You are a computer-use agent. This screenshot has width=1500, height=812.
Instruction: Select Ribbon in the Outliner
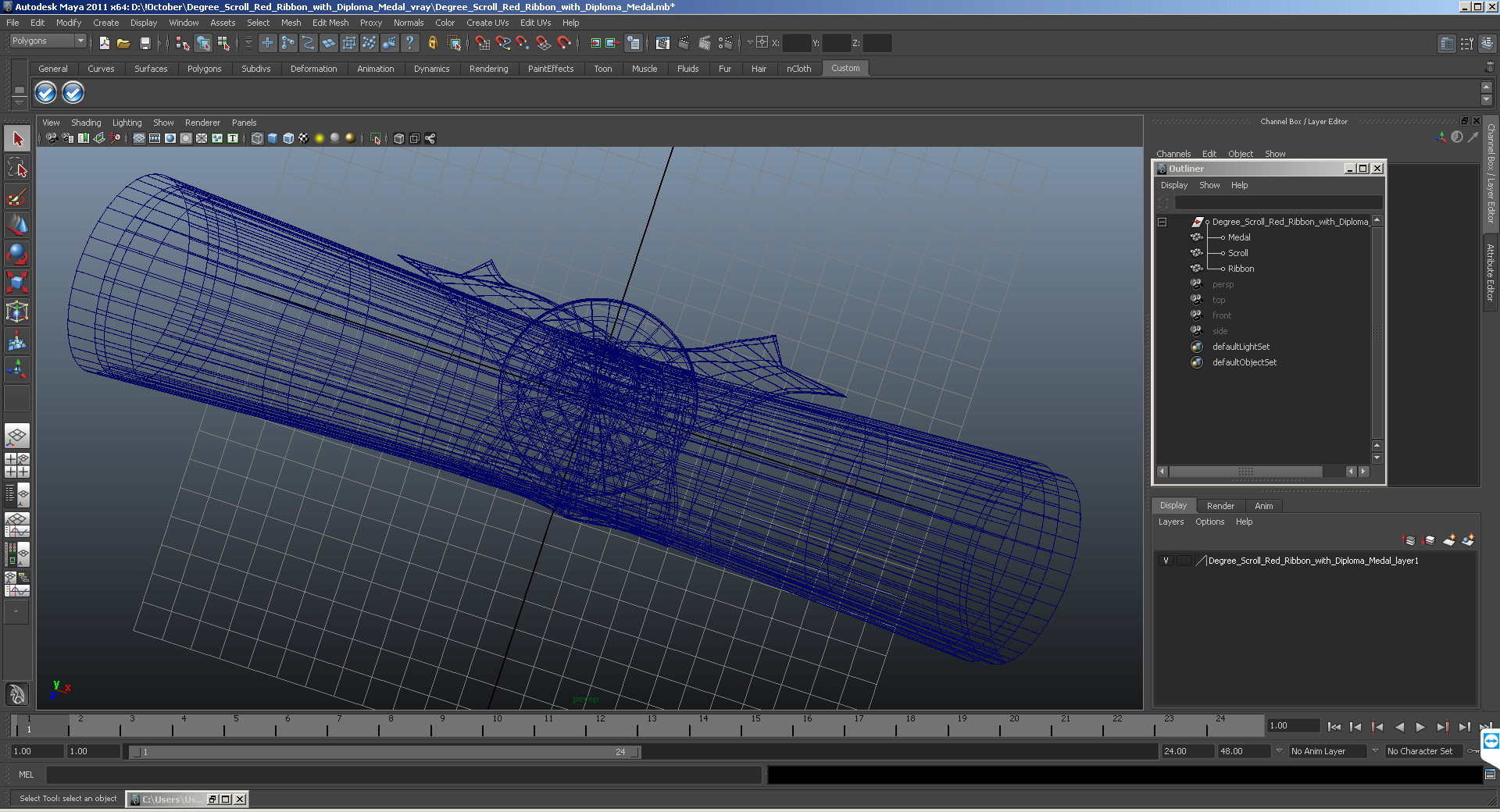tap(1241, 269)
